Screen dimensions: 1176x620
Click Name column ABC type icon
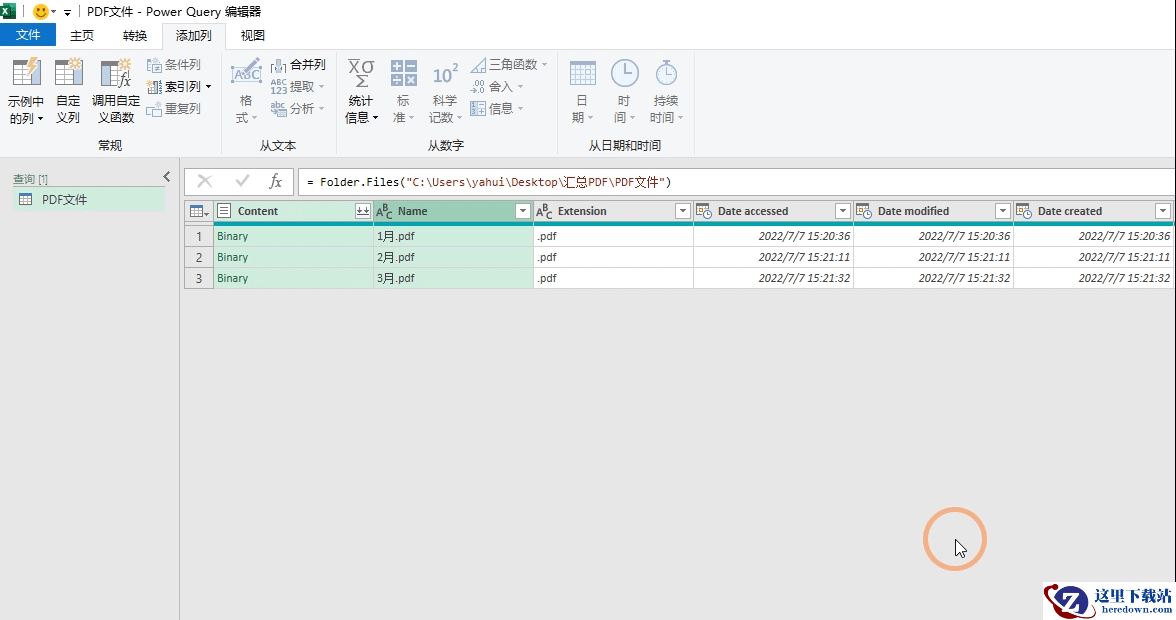(384, 211)
